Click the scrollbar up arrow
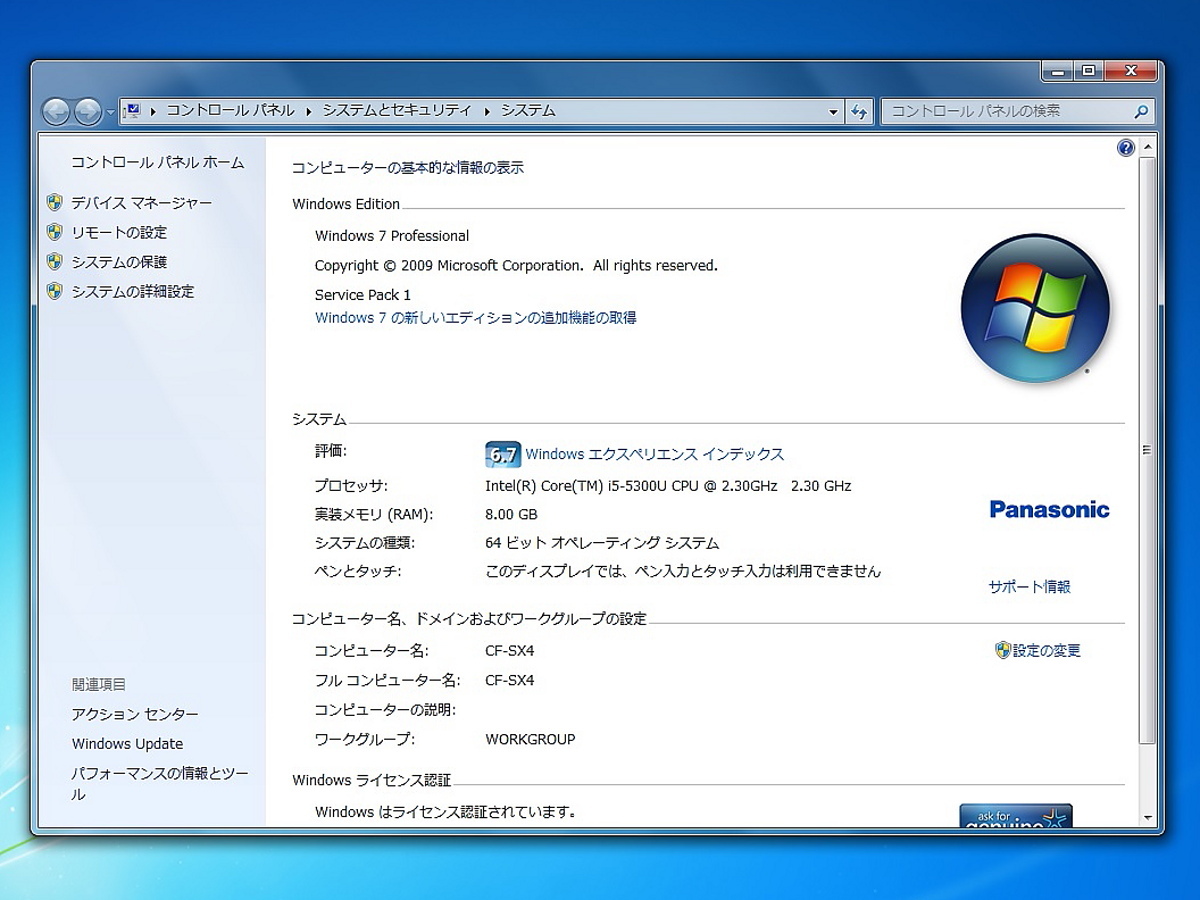 [1147, 148]
